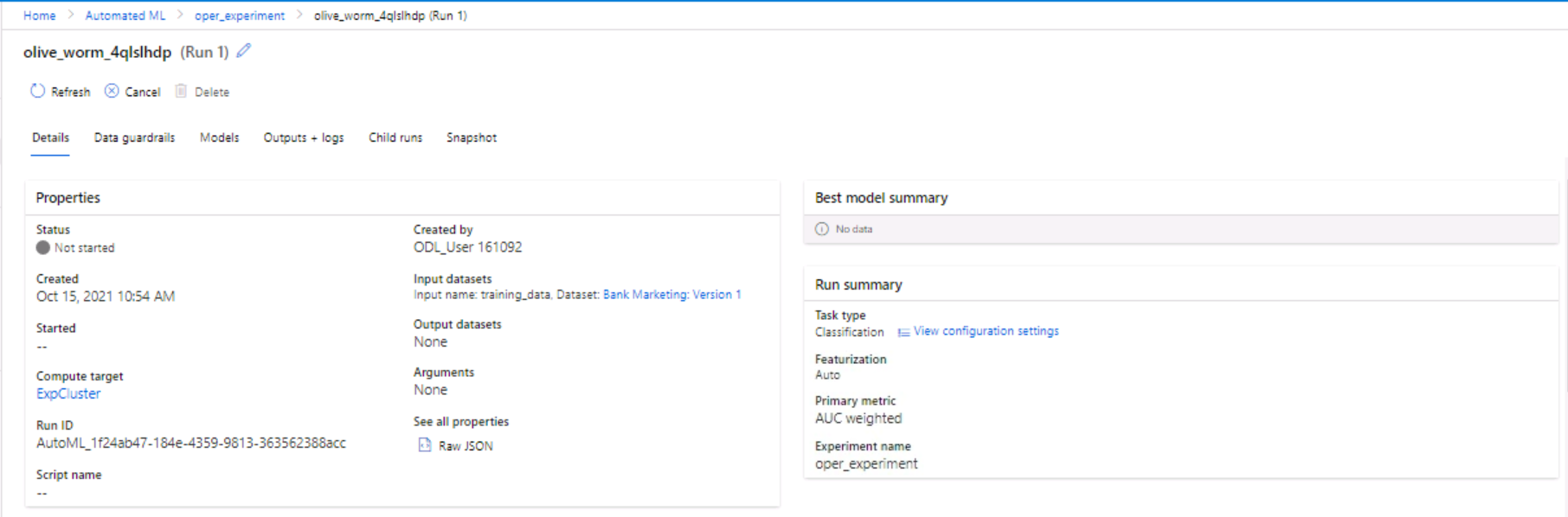Click the Raw JSON document icon

424,444
